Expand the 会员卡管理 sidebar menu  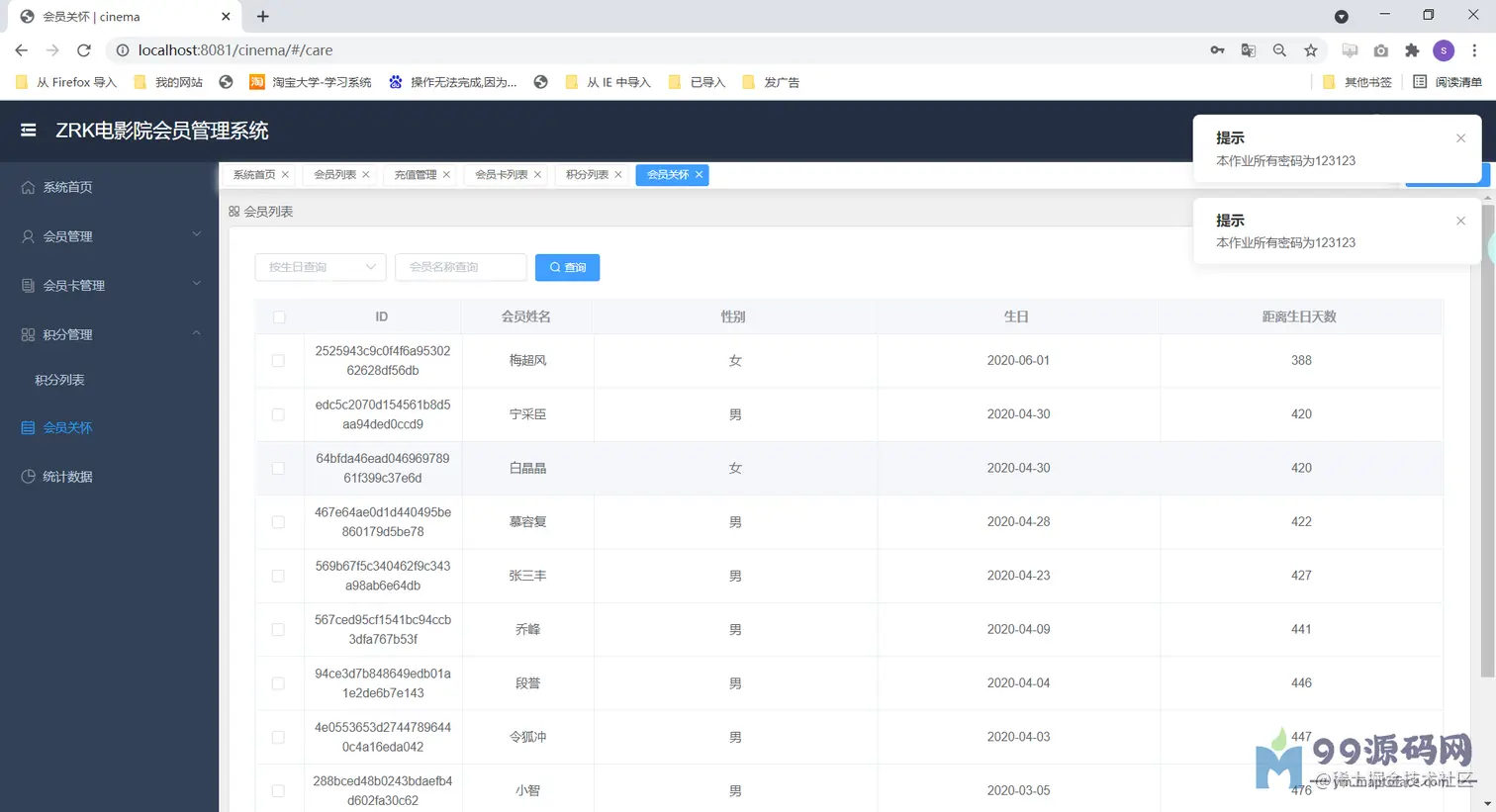pos(109,285)
